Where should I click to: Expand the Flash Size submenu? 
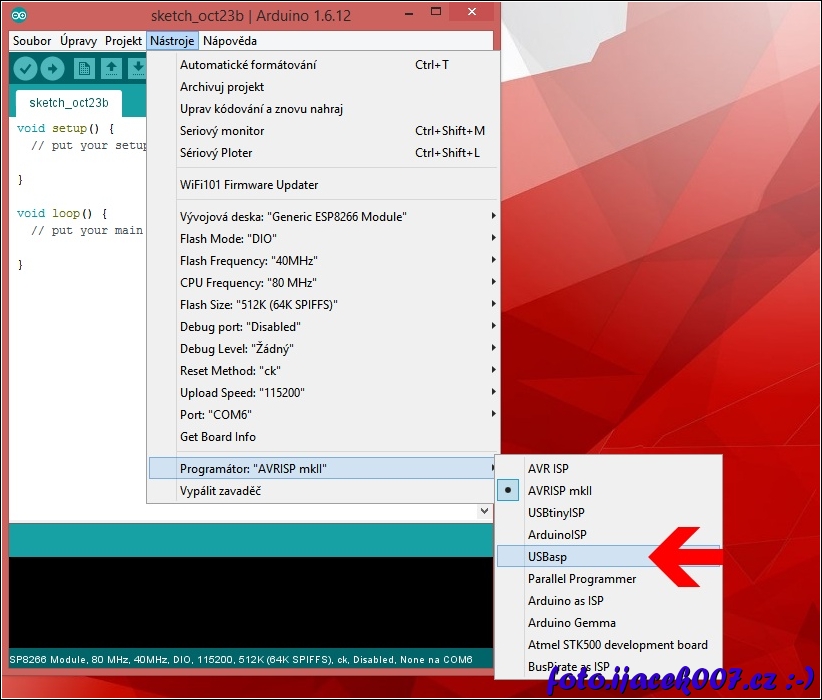(x=260, y=305)
